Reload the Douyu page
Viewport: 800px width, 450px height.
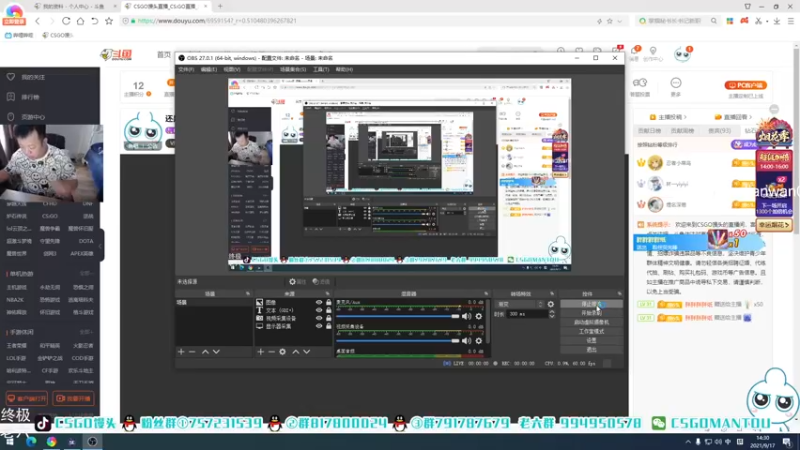tap(66, 21)
